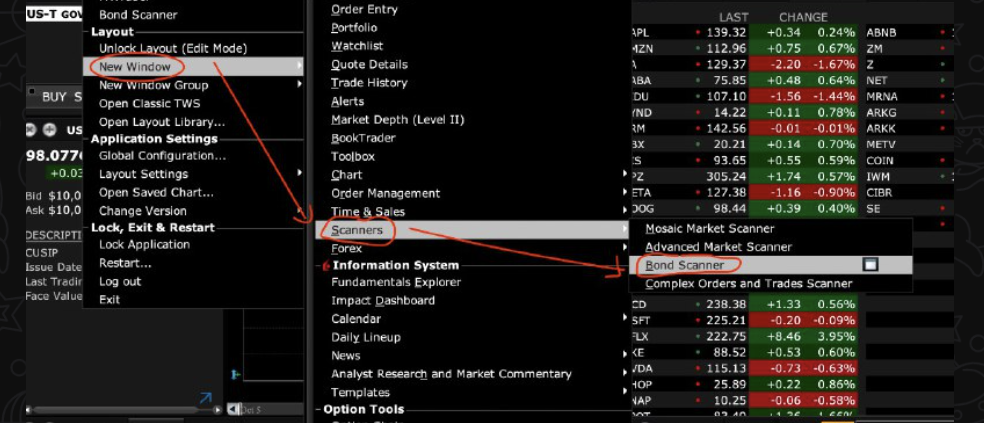This screenshot has width=984, height=423.
Task: Click the blue pop-out arrow icon
Action: 206,398
